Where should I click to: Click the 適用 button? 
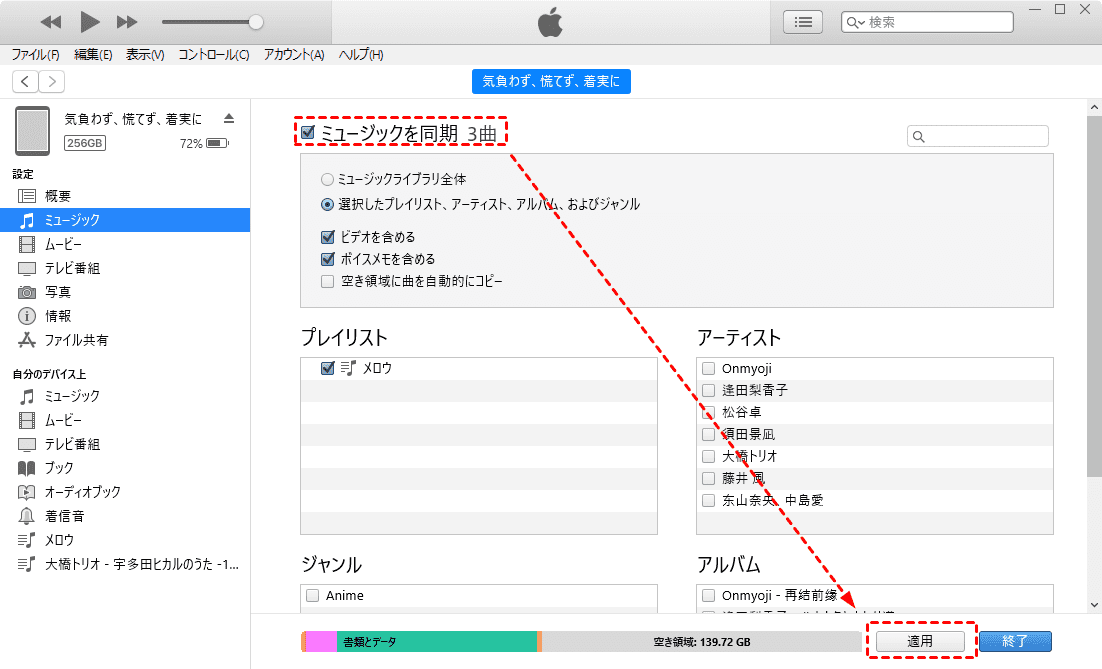(x=920, y=641)
